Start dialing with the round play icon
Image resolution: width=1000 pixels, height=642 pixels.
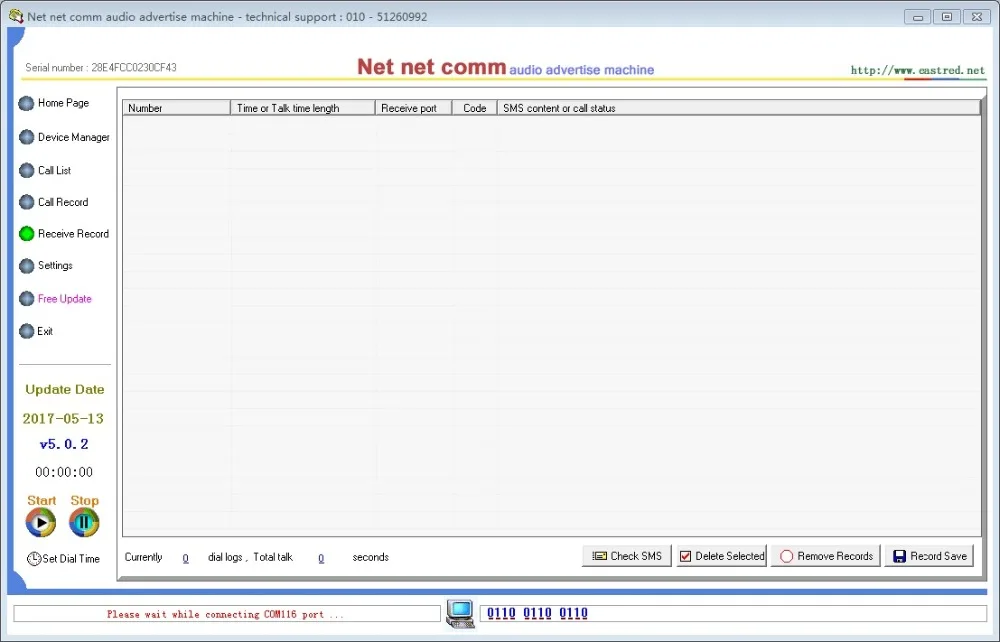click(41, 523)
